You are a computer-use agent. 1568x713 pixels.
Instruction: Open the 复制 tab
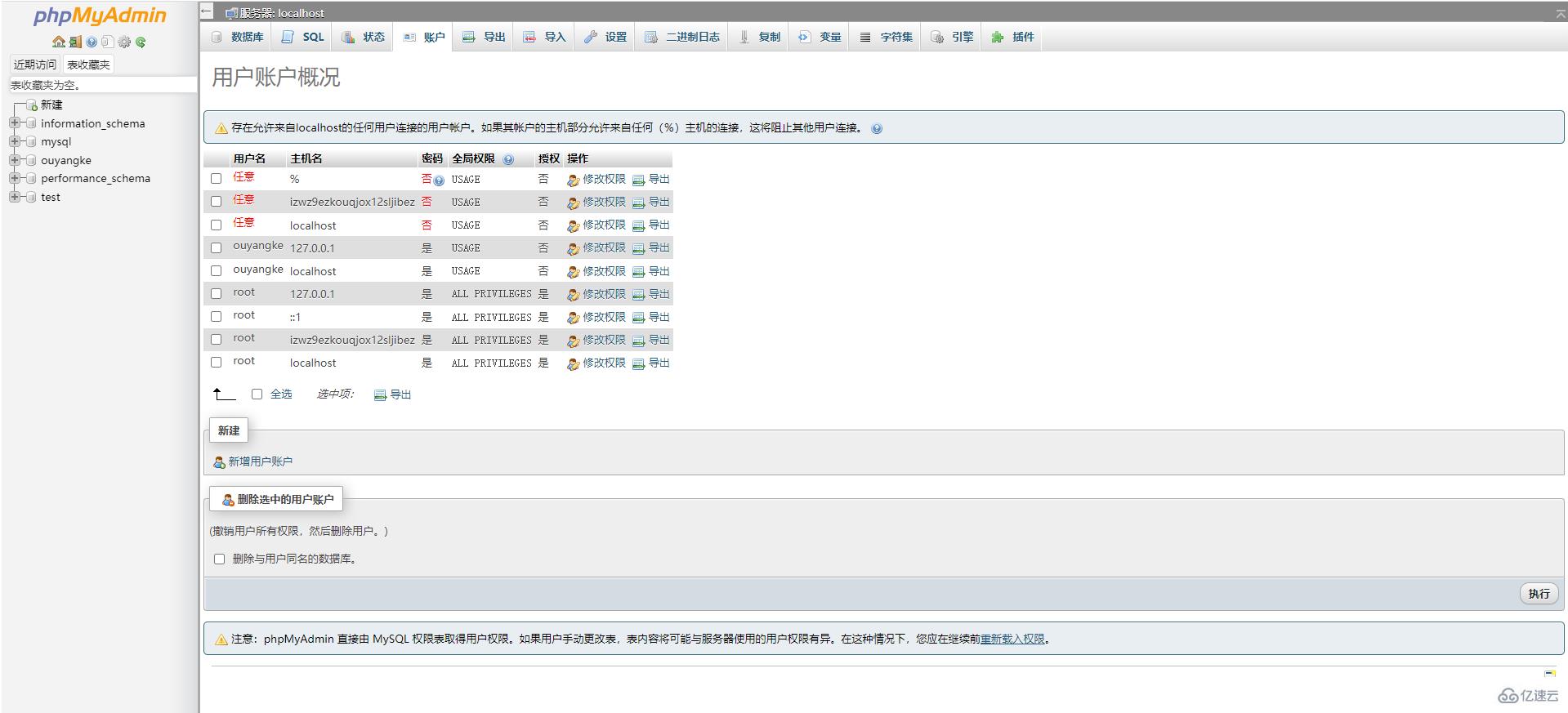pos(759,37)
